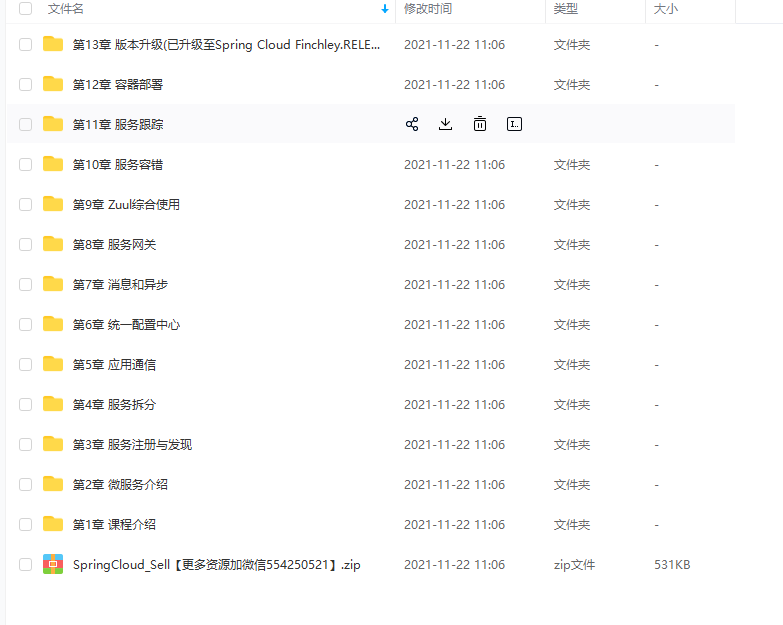Click the folder icon of 第7章 消息和异步
This screenshot has height=625, width=783.
coord(53,284)
